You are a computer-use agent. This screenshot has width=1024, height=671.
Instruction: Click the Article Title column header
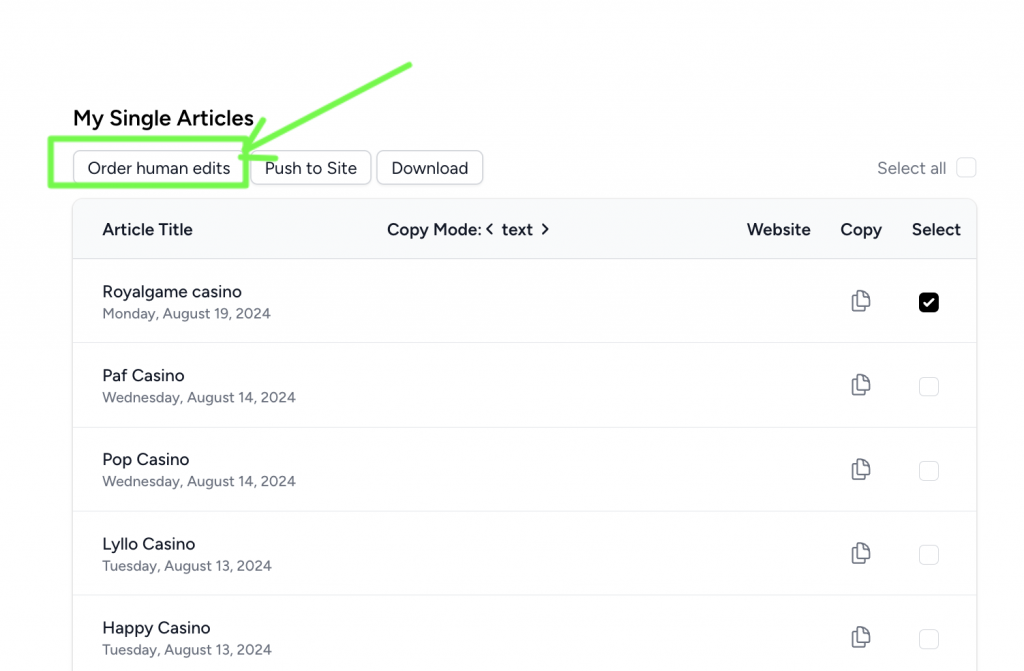(147, 229)
